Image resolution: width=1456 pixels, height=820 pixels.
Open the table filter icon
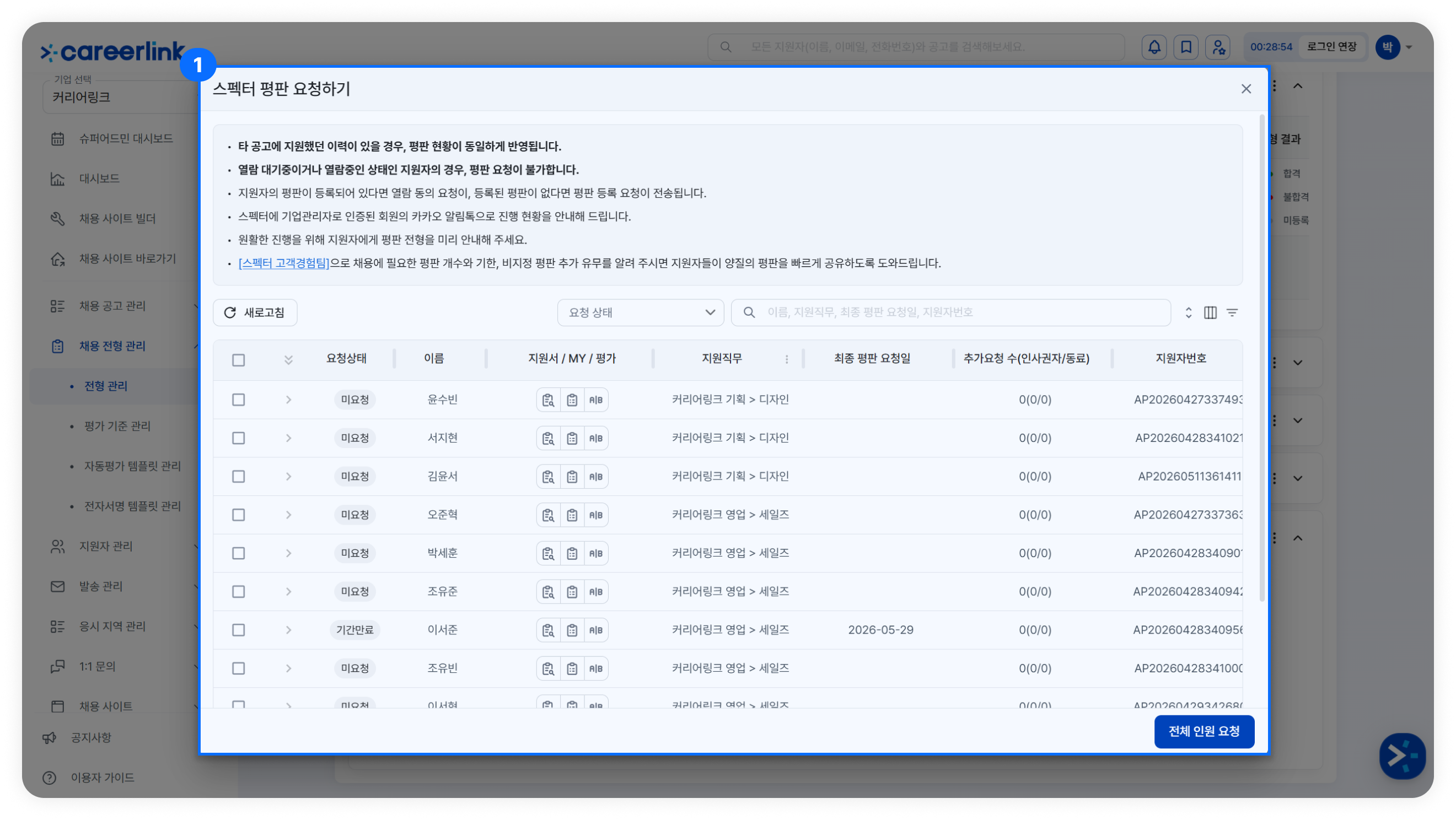pos(1232,312)
